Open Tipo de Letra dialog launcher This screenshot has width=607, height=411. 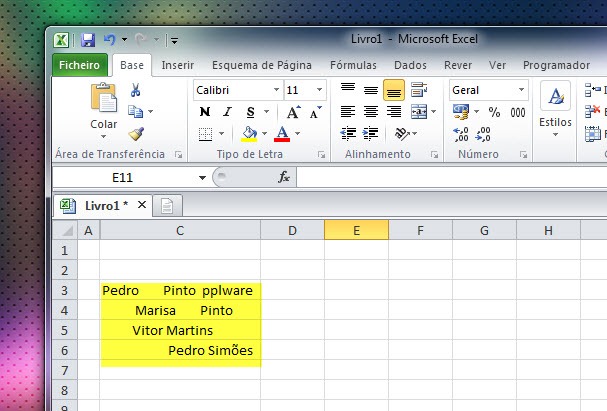pos(321,155)
